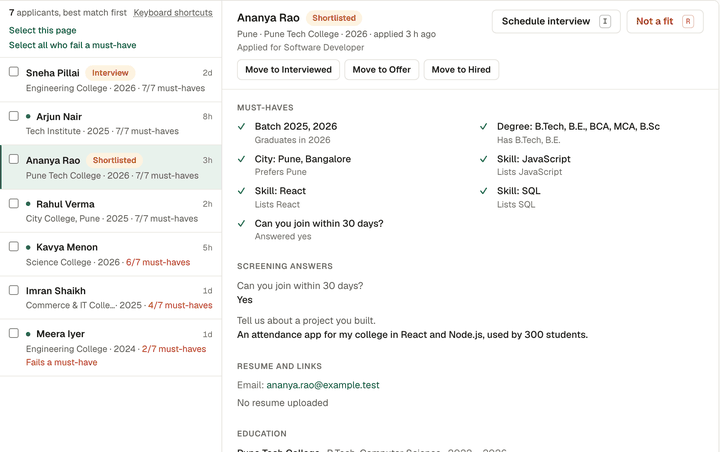The image size is (720, 452).
Task: Click the attendance app project answer text
Action: click(412, 335)
